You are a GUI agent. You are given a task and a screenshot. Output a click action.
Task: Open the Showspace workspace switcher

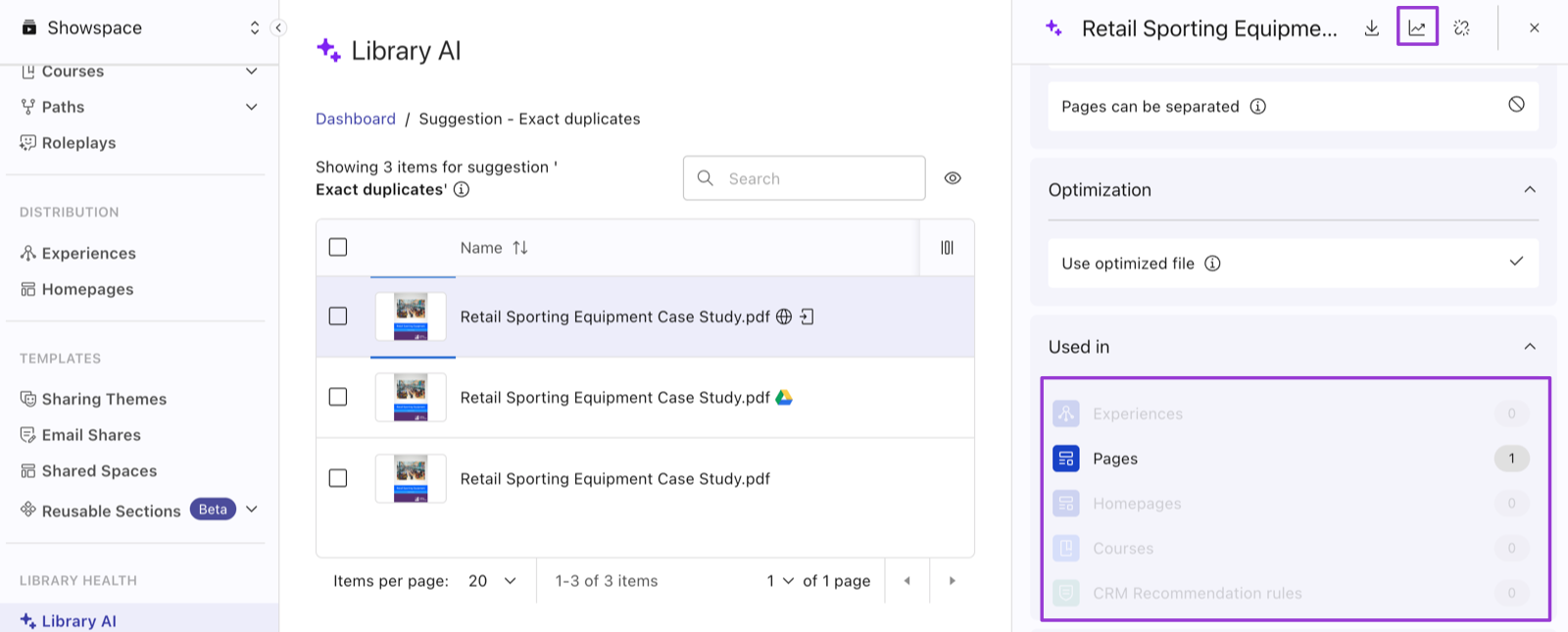pos(255,27)
